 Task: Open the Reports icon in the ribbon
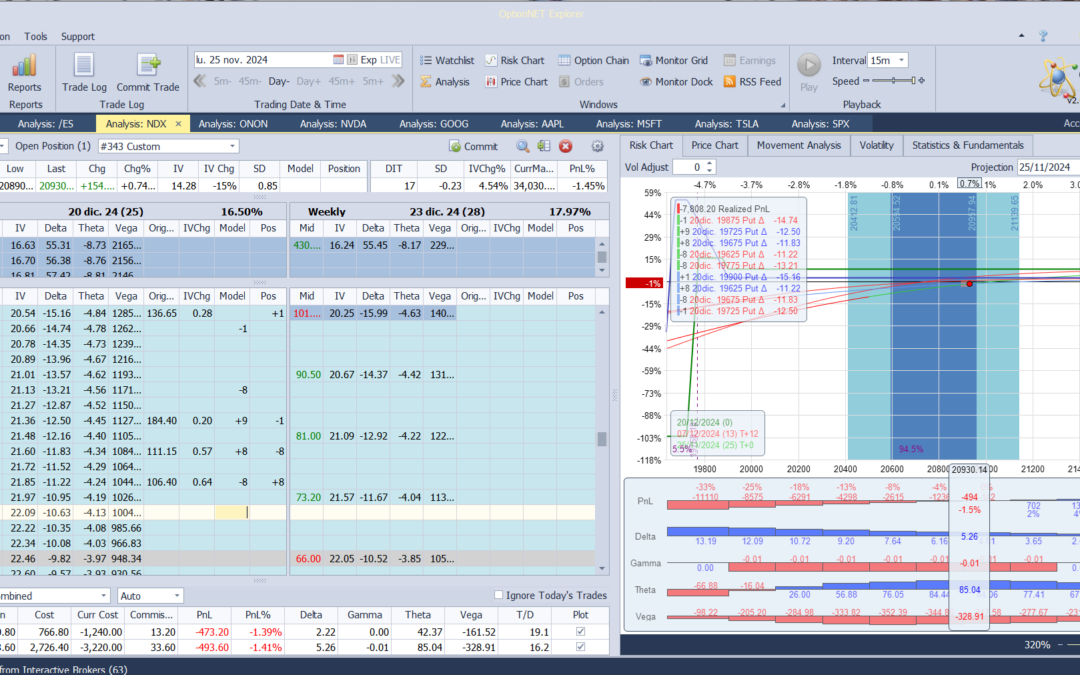[x=24, y=68]
